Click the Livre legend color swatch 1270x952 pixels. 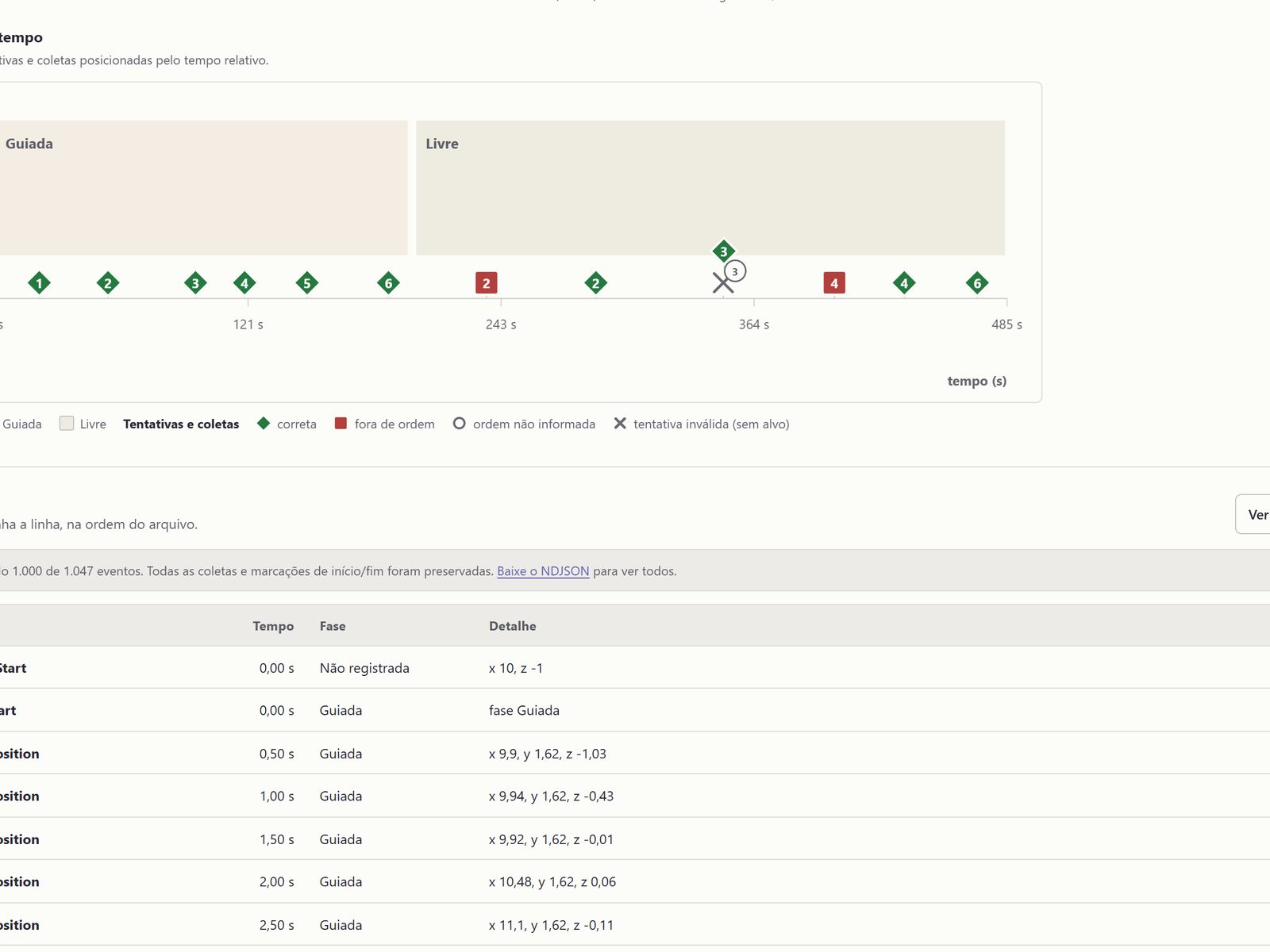click(67, 424)
